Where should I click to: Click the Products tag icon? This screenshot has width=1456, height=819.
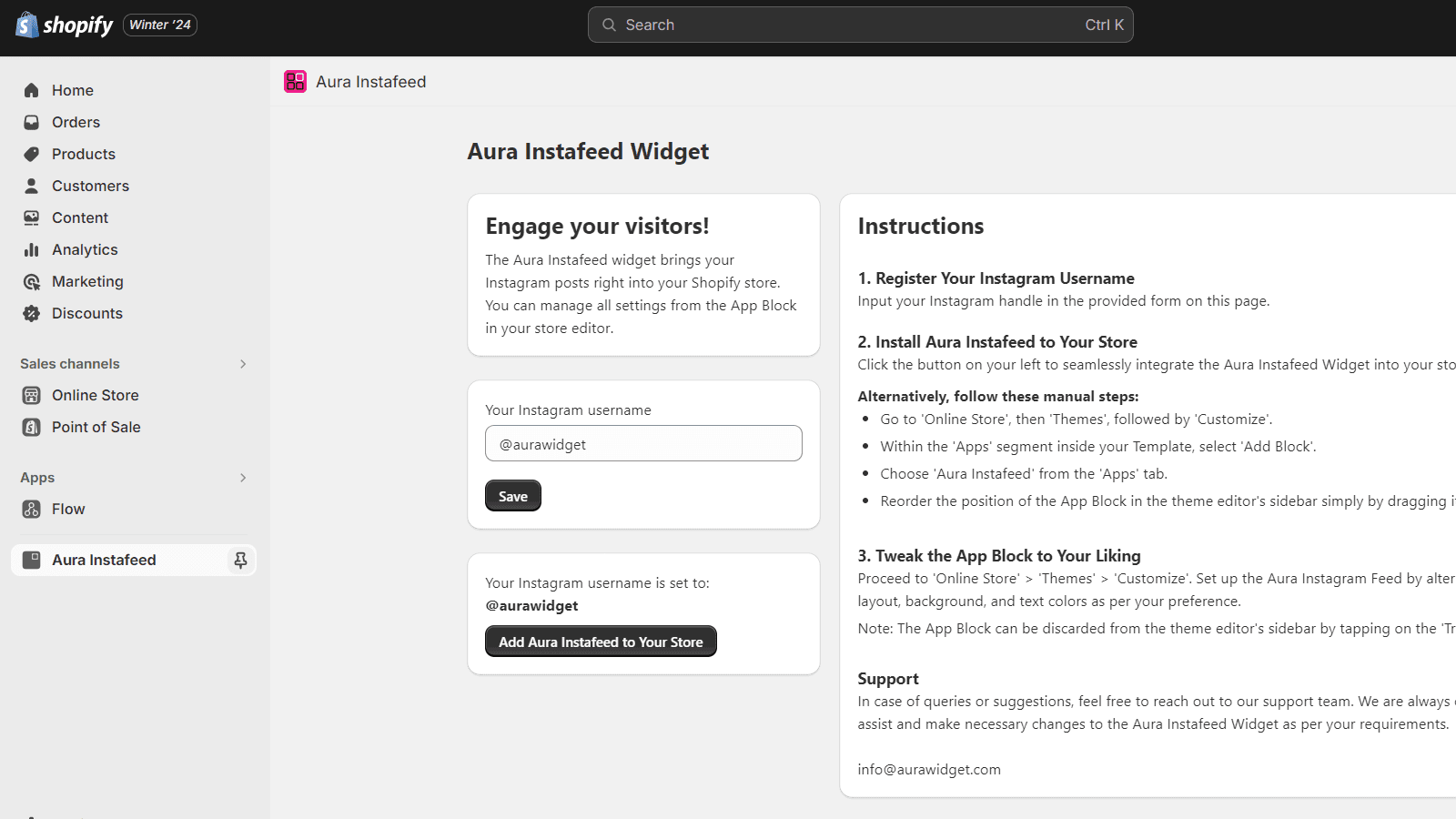coord(32,154)
